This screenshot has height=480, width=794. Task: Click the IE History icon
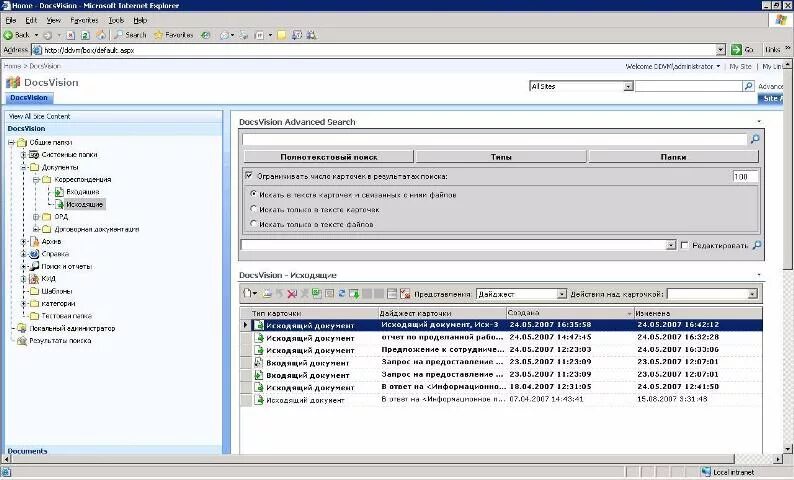pos(206,35)
